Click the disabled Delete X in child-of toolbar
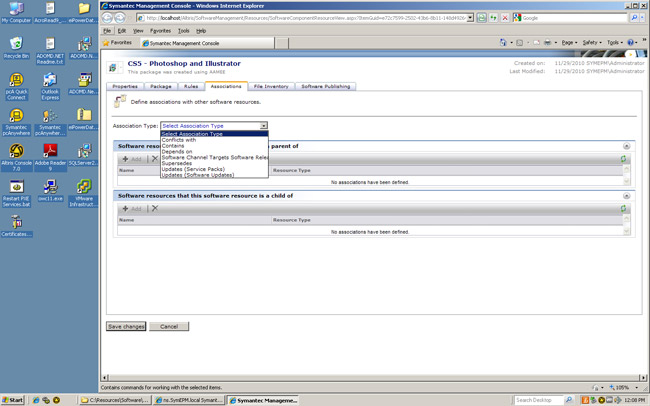The width and height of the screenshot is (650, 406). click(x=155, y=208)
